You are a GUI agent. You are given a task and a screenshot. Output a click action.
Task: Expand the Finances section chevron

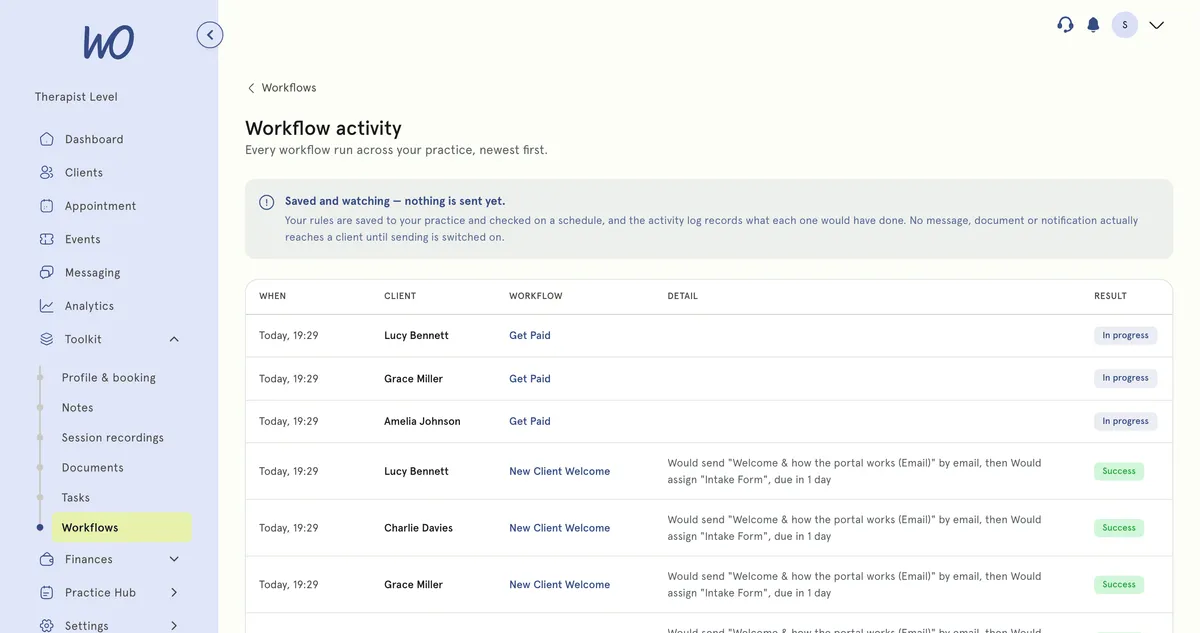[174, 559]
